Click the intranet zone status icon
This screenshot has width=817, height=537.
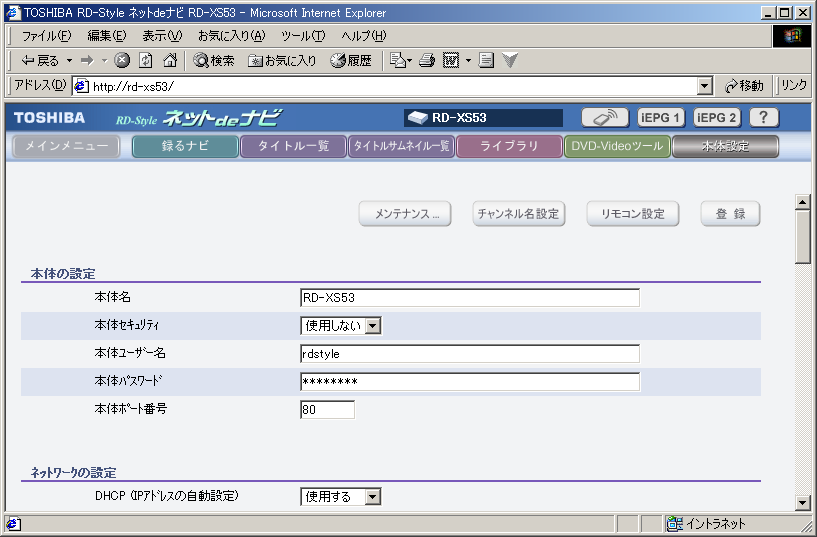coord(675,523)
